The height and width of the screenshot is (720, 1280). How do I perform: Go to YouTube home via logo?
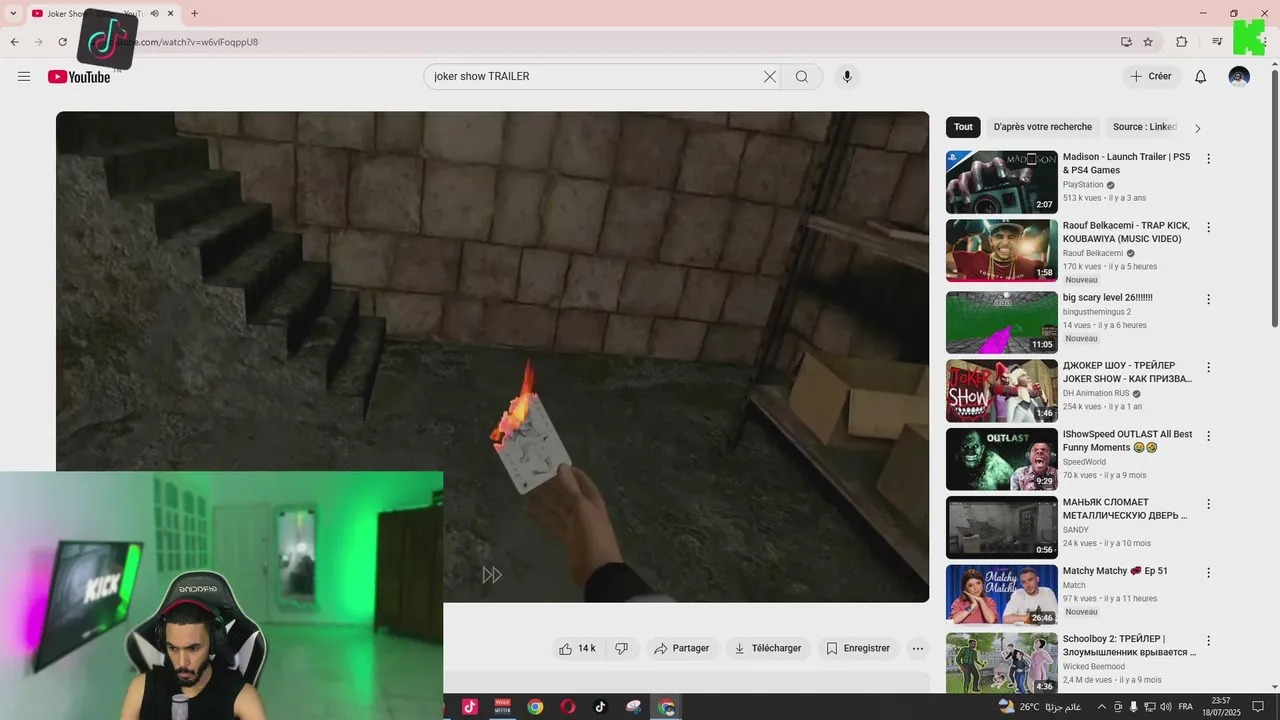pyautogui.click(x=79, y=77)
